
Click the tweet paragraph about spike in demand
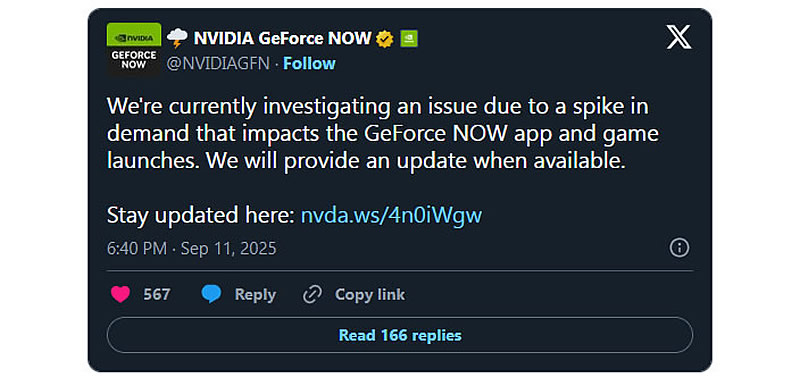pyautogui.click(x=383, y=134)
